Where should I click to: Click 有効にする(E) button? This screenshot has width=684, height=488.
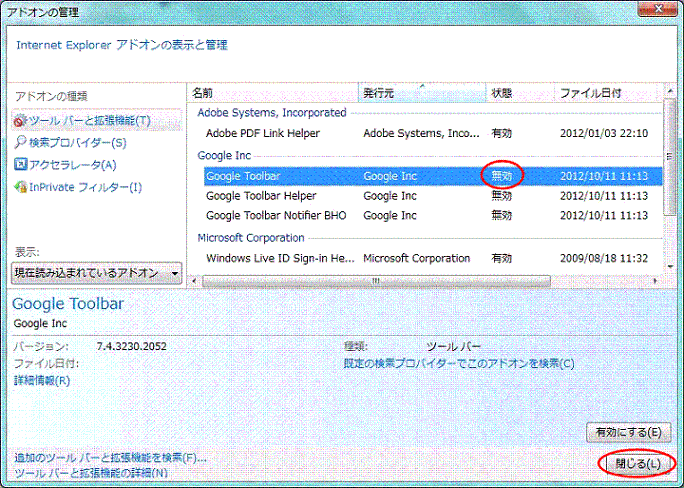(x=629, y=432)
